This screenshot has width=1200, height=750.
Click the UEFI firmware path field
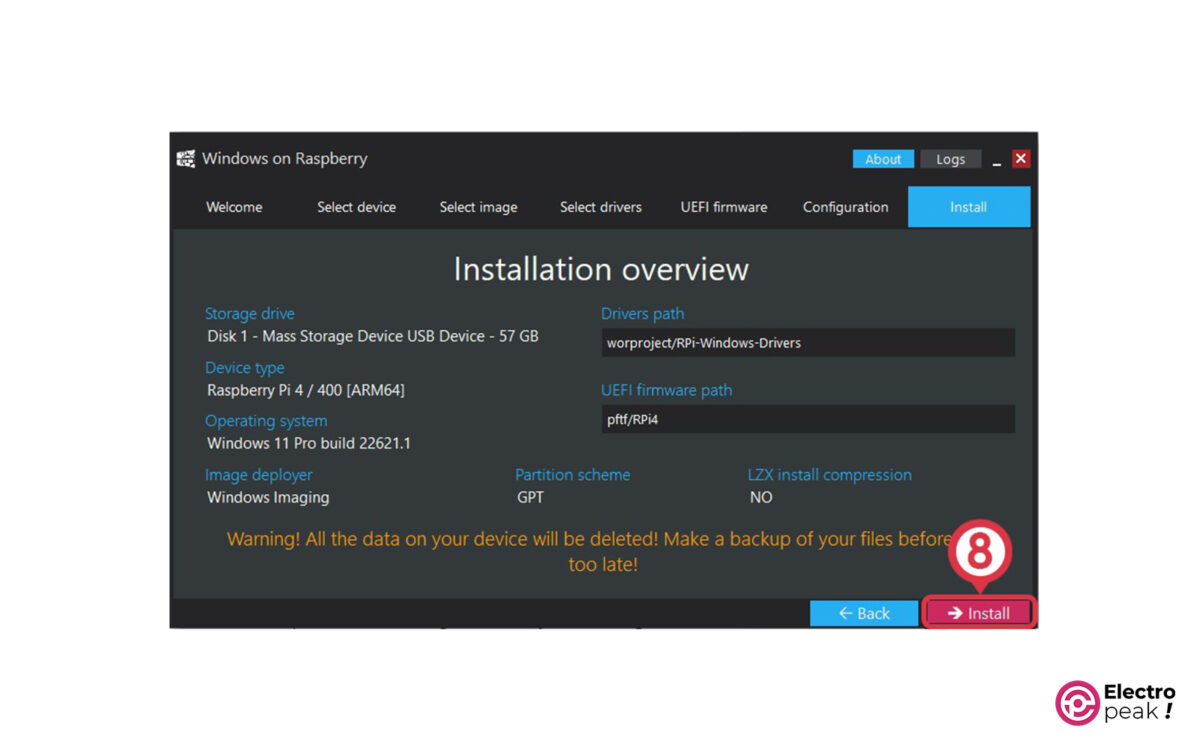[x=808, y=419]
